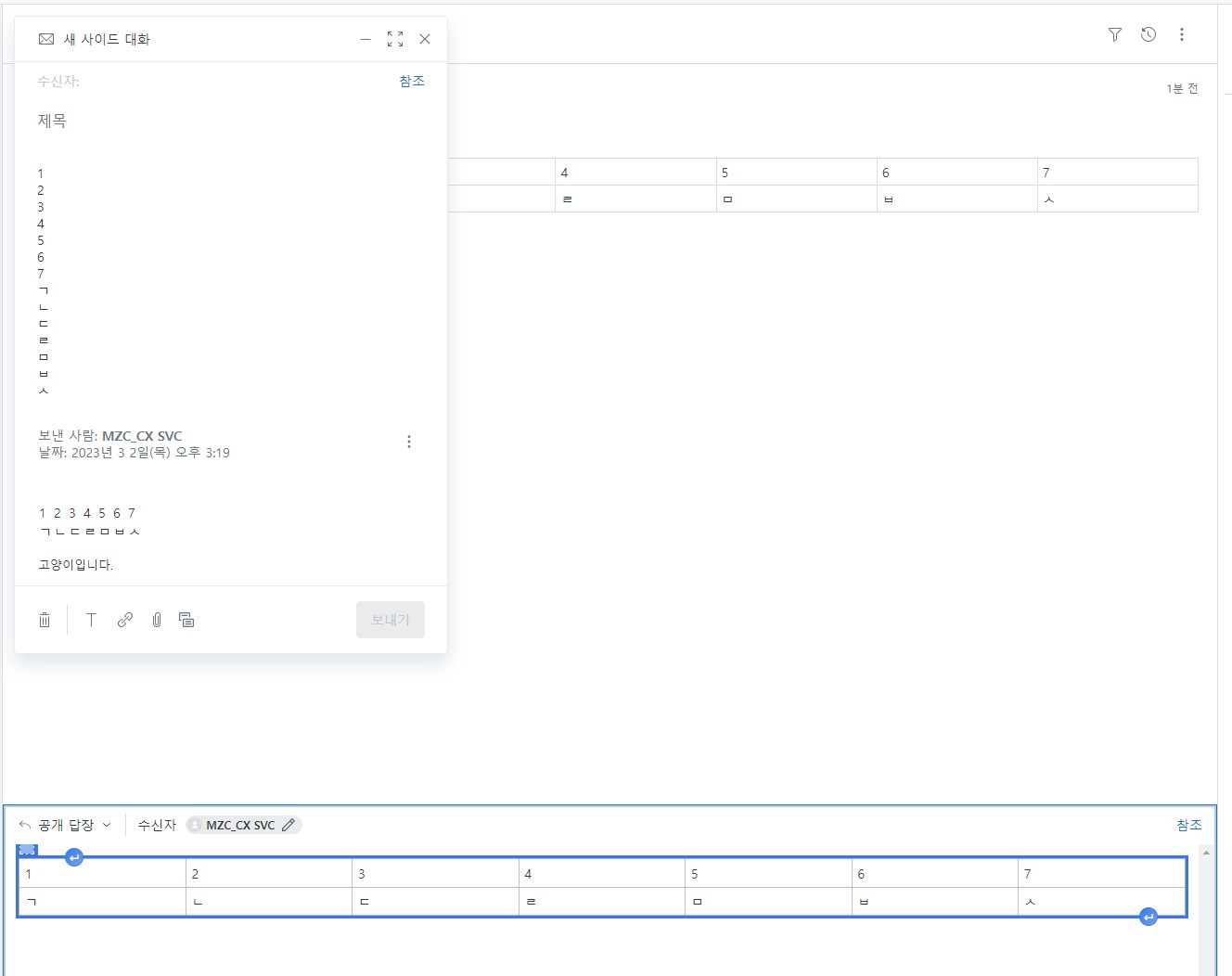This screenshot has height=976, width=1232.
Task: Delete the side conversation draft with trash icon
Action: pyautogui.click(x=45, y=620)
